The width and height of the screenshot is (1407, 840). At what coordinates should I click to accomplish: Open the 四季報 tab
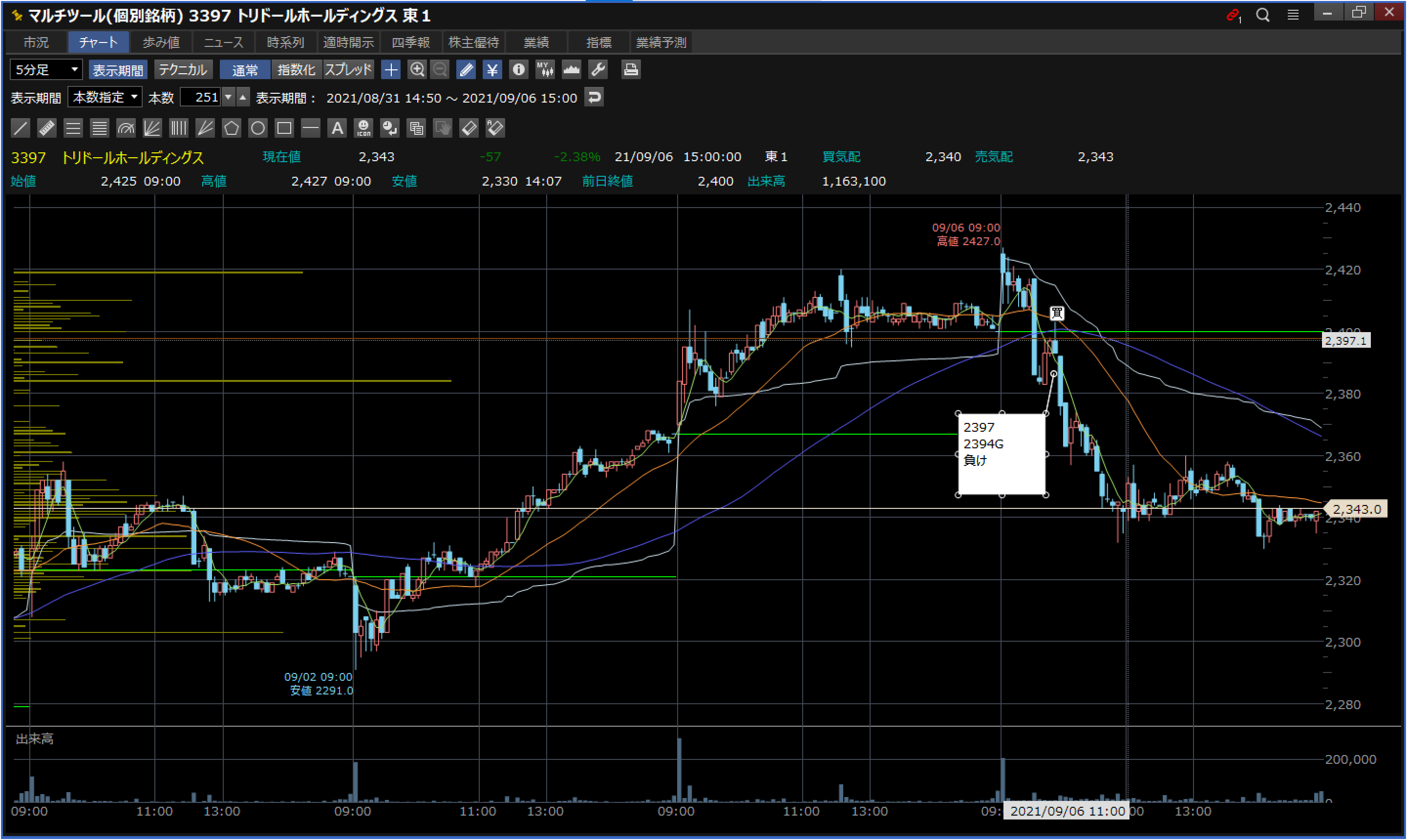[410, 42]
